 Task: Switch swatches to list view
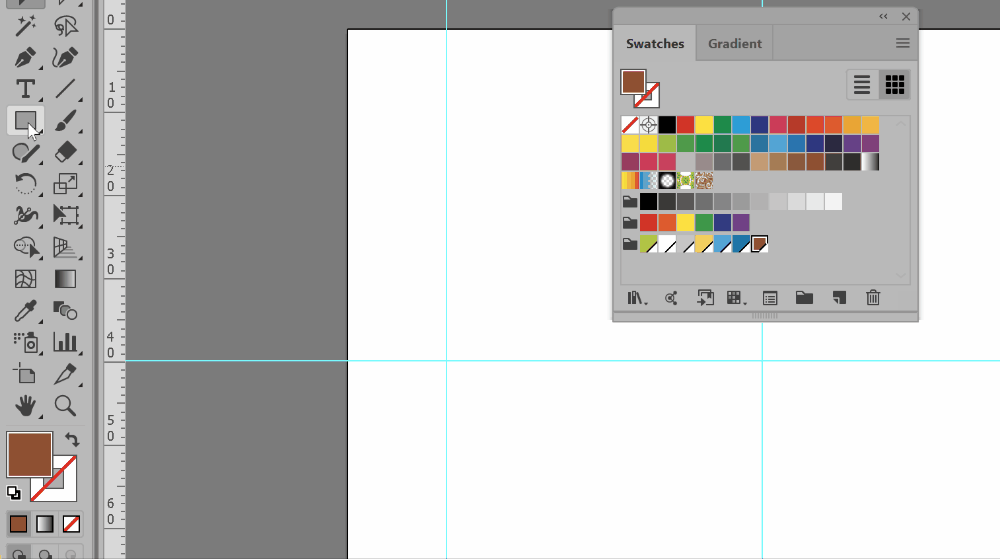(x=862, y=85)
